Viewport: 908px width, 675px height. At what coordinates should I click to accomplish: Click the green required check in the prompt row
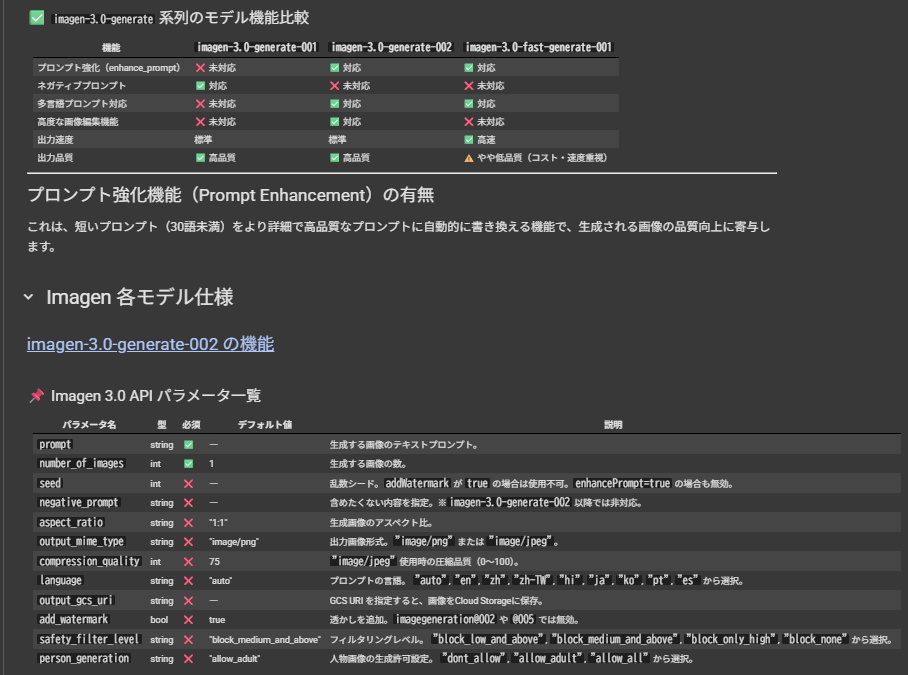point(189,445)
